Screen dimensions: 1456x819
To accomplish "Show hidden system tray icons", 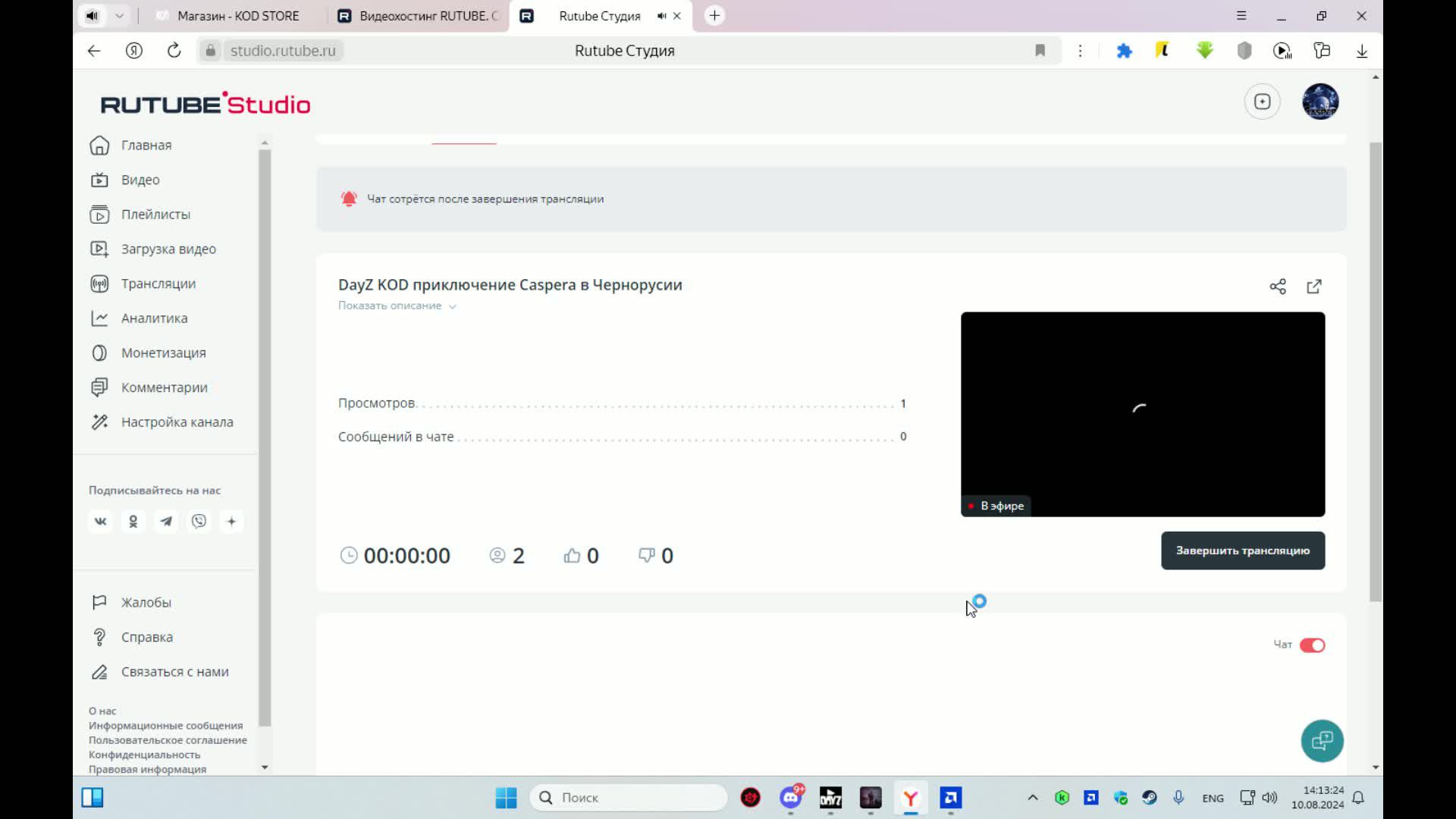I will click(1033, 798).
